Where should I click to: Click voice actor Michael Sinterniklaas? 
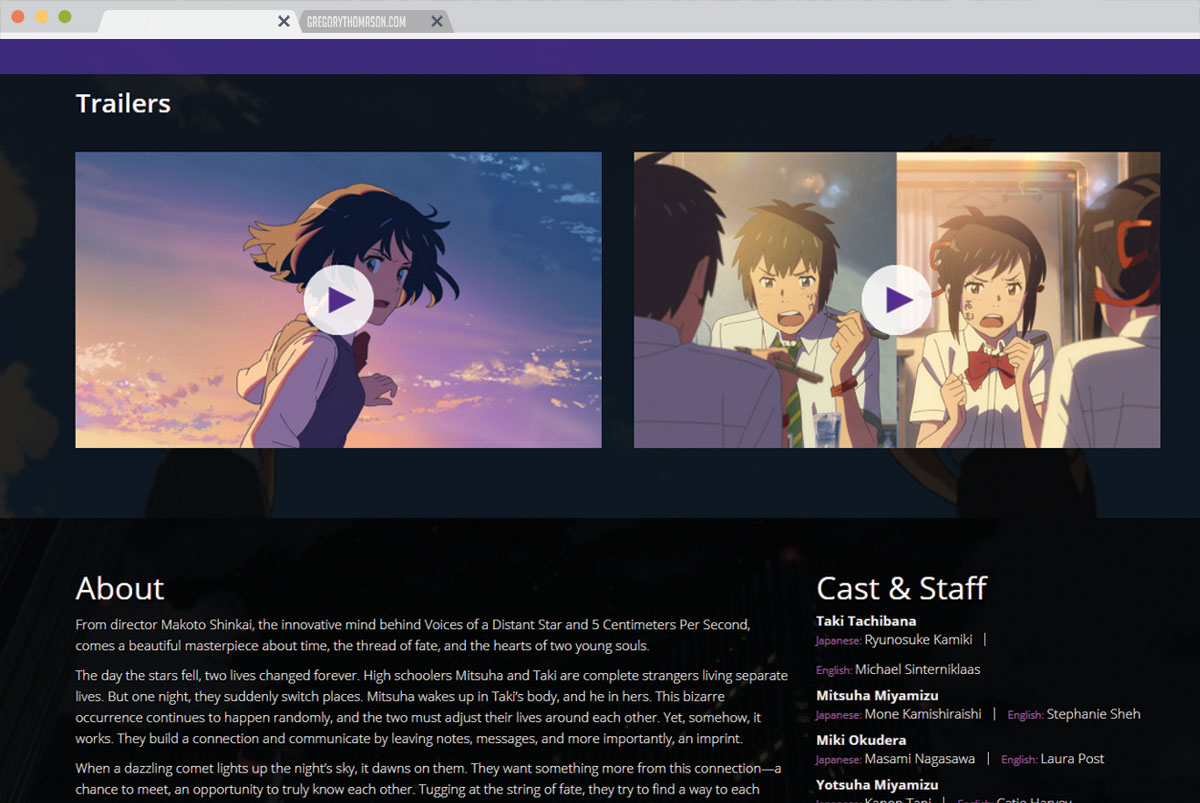coord(918,669)
